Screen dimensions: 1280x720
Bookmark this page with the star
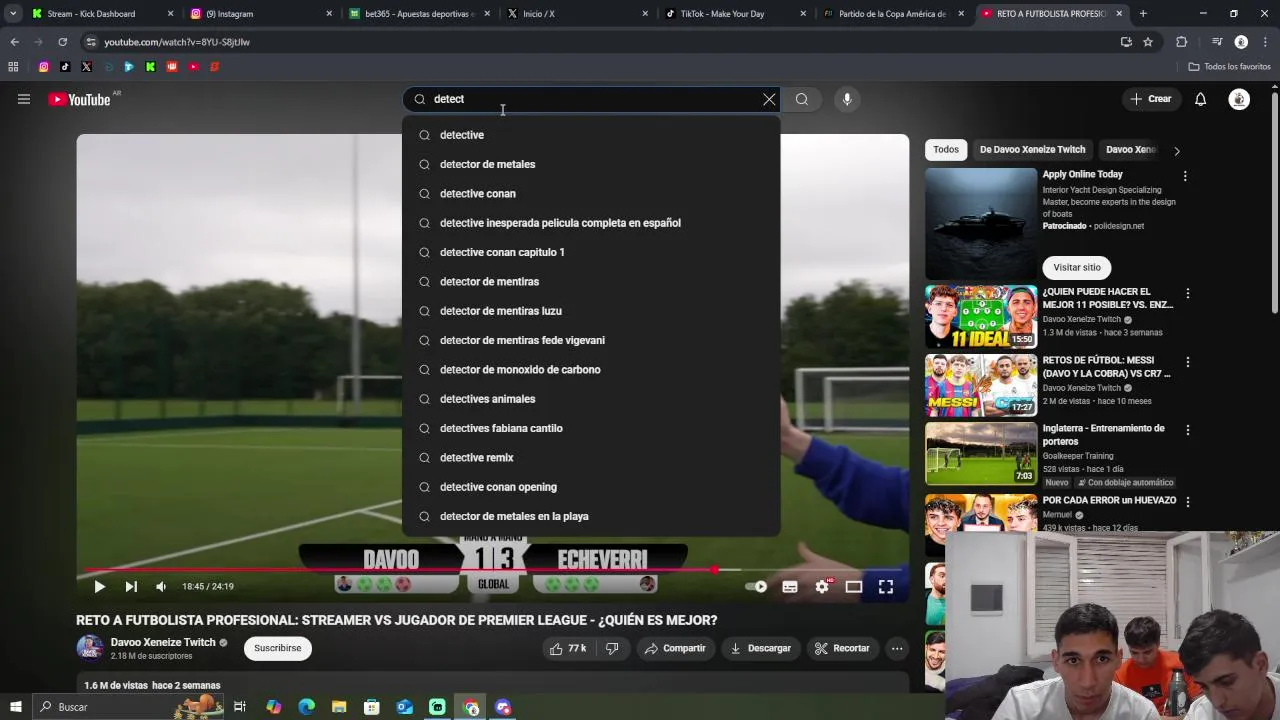[1148, 42]
